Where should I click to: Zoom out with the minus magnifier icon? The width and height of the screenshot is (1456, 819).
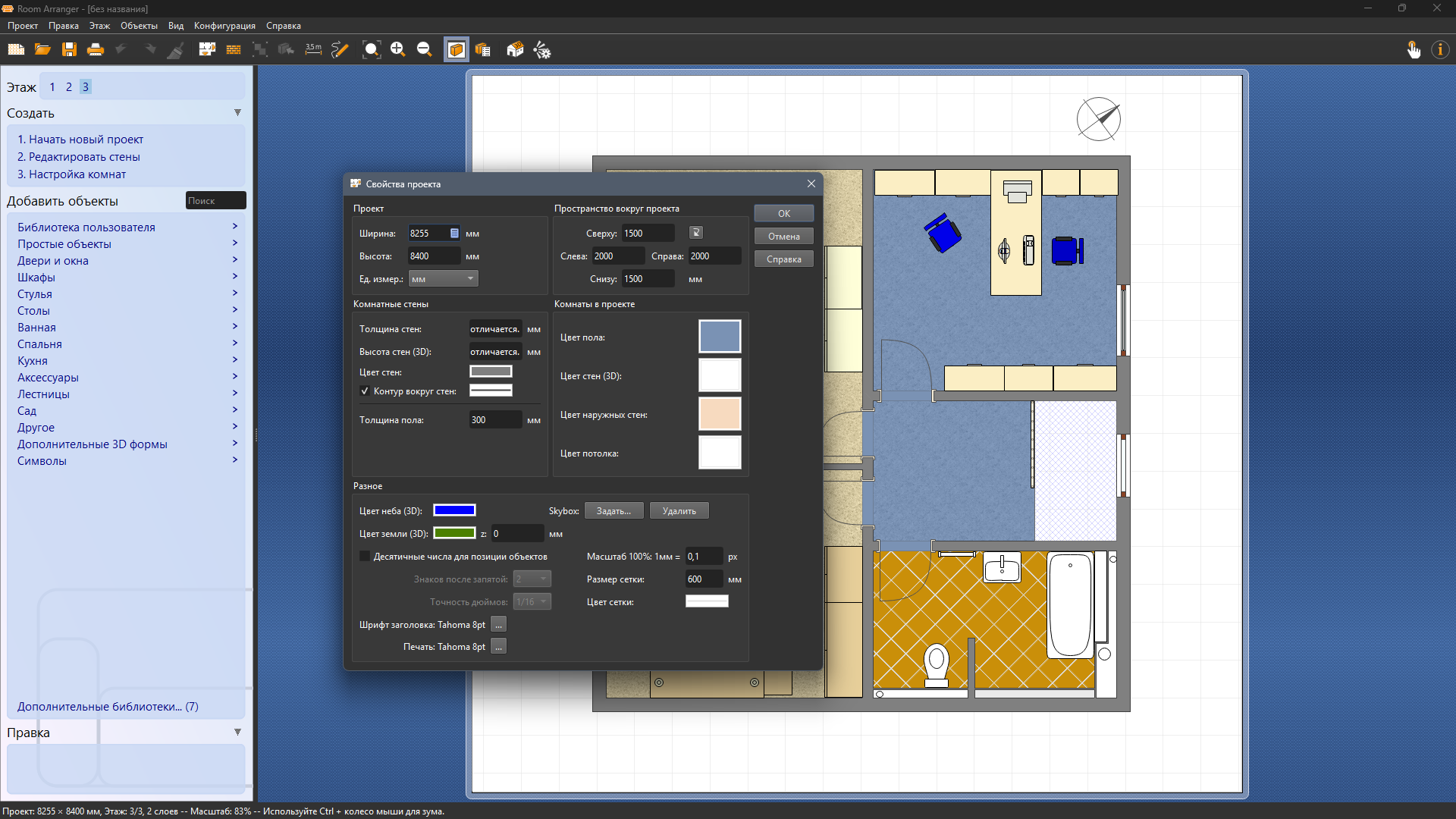(425, 50)
